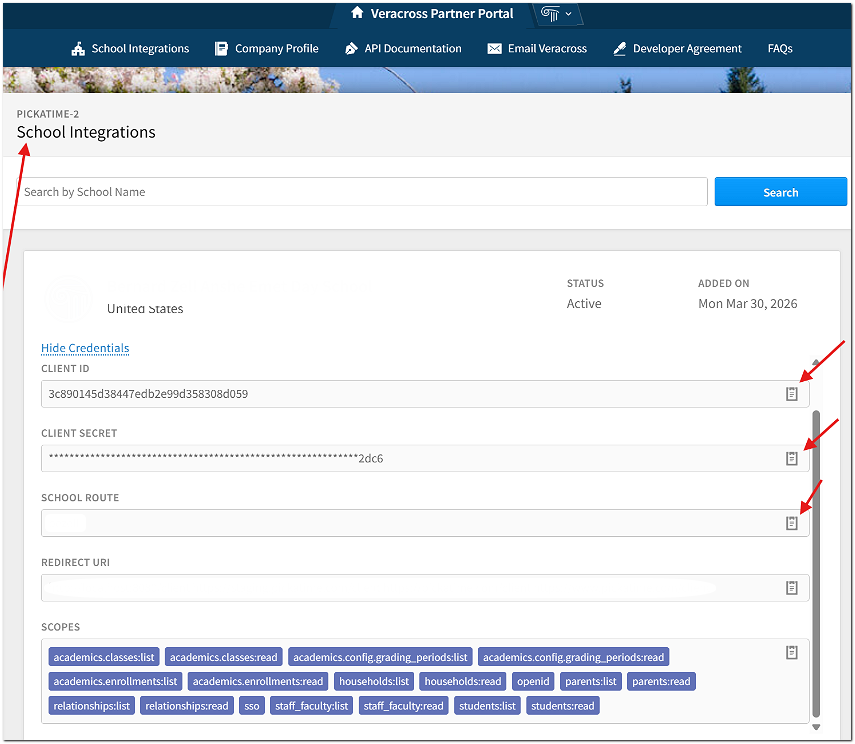Click the academics.config.grading_periods:read scope tag

coord(573,657)
